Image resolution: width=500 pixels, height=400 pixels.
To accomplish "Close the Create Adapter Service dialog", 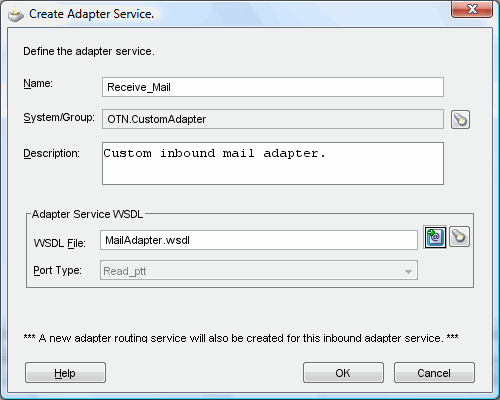I will 472,9.
